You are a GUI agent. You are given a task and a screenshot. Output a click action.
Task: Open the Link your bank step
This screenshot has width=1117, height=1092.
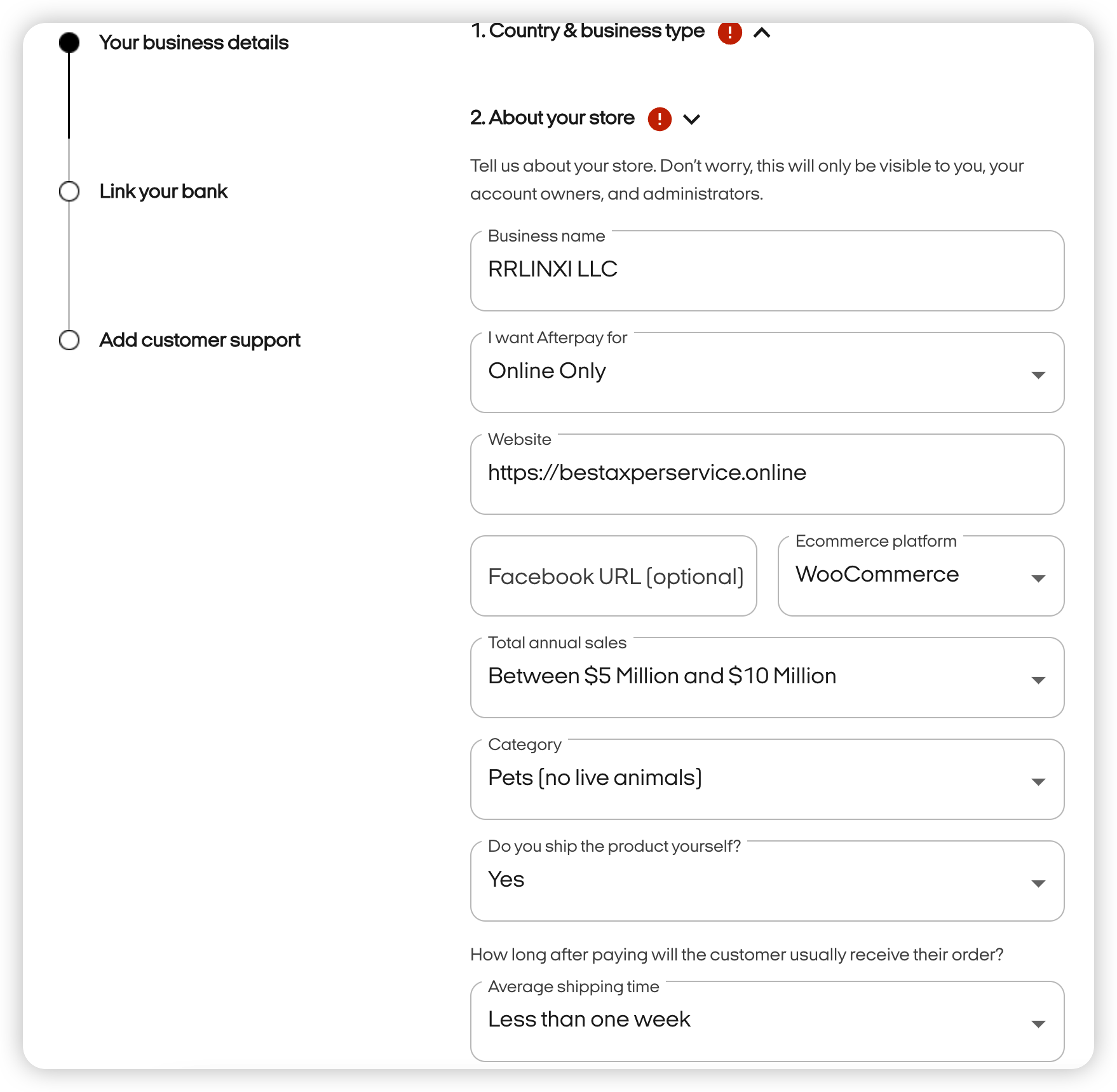pos(163,191)
